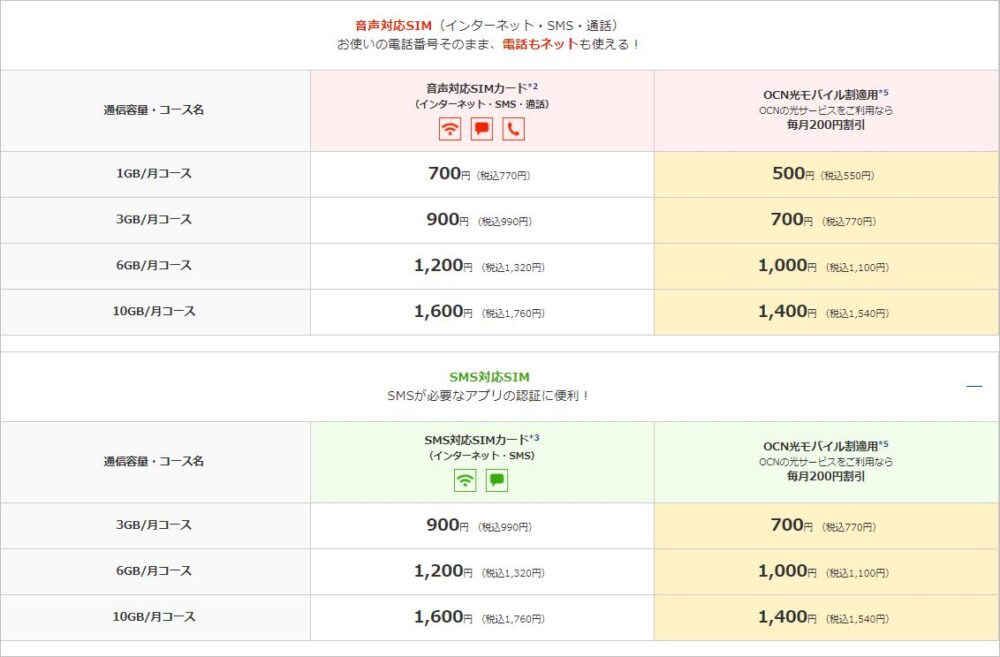This screenshot has height=657, width=1000.
Task: Click the 1,400円 discounted price in SMS table
Action: tap(786, 617)
